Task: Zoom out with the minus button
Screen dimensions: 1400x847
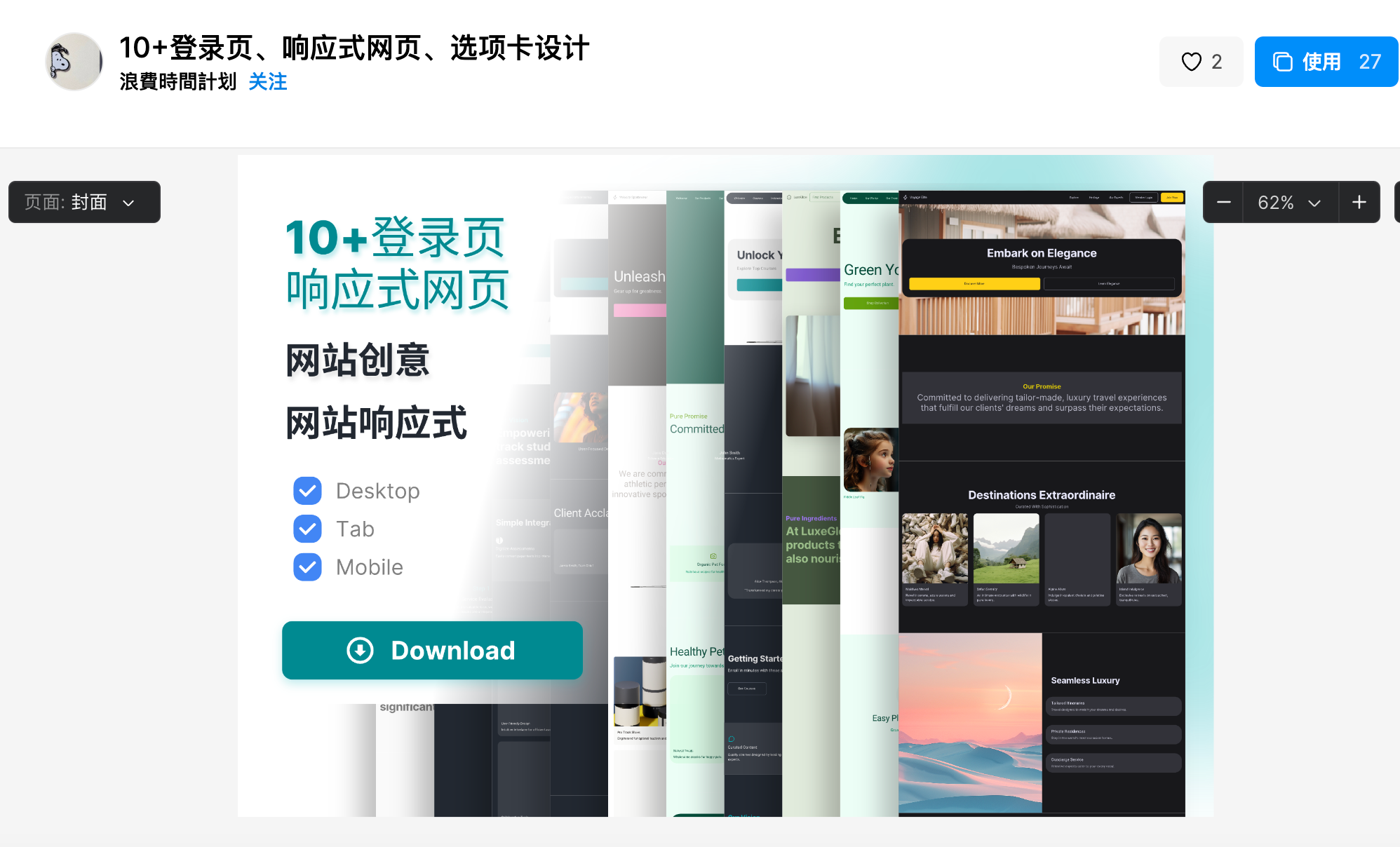Action: [x=1224, y=202]
